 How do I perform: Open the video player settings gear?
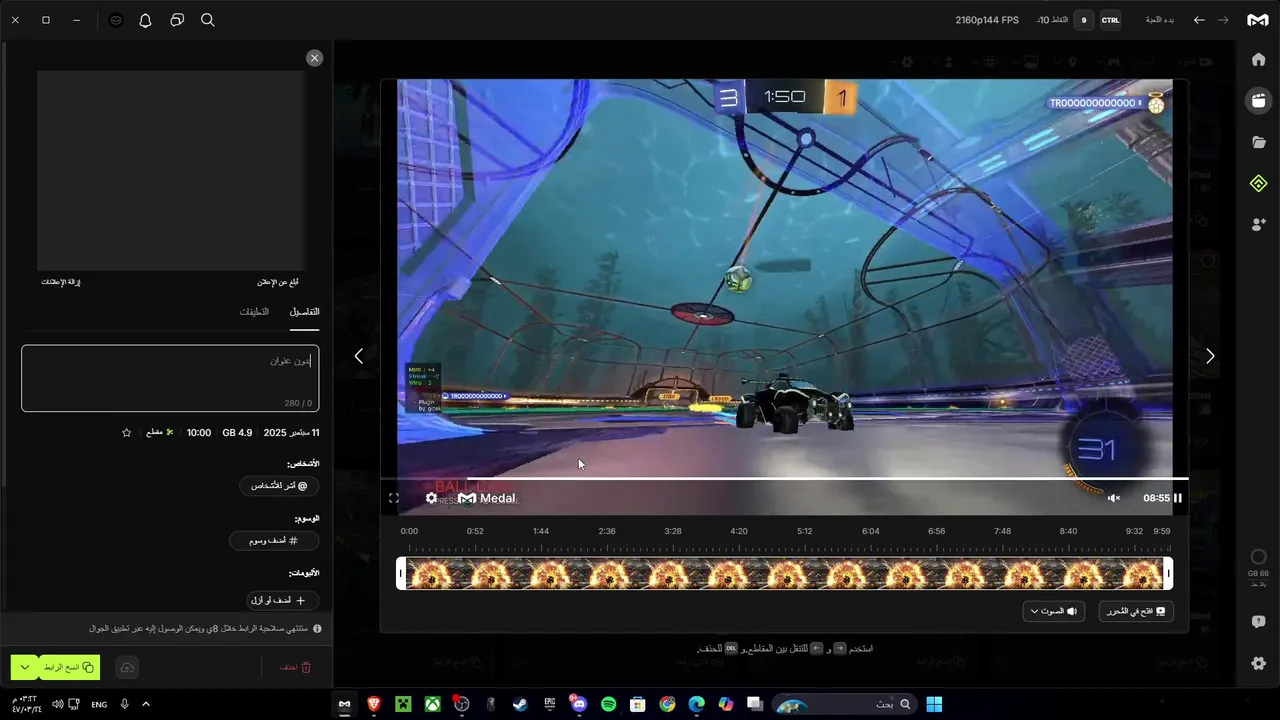431,498
